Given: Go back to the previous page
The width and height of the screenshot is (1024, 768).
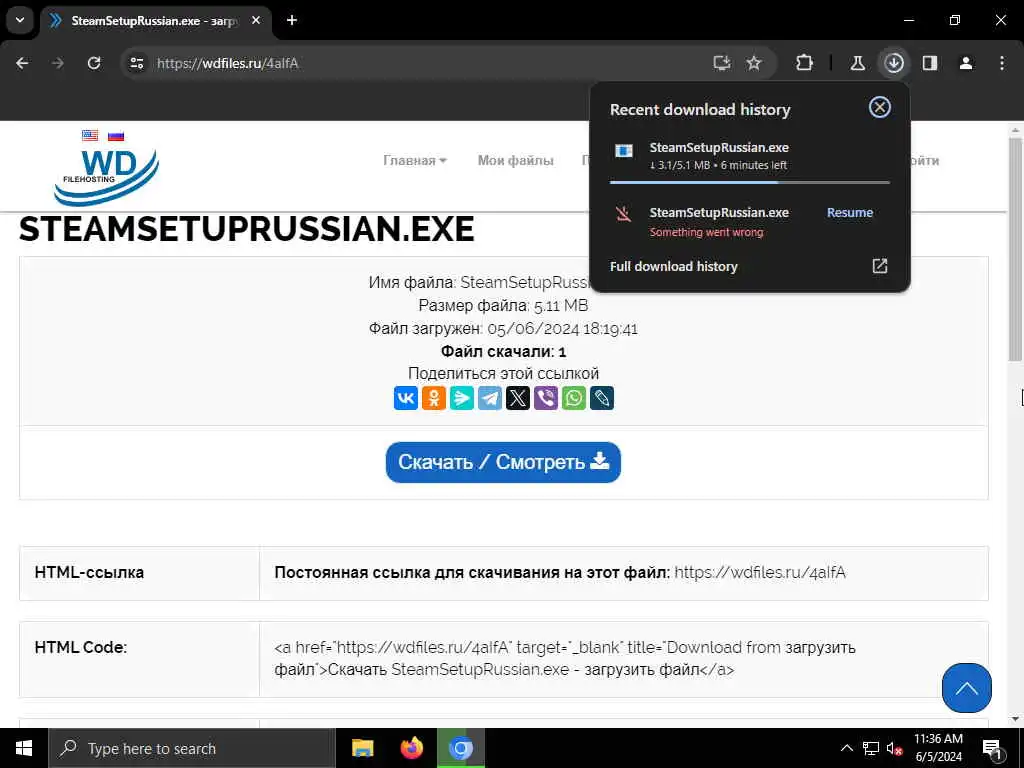Looking at the screenshot, I should coord(22,63).
